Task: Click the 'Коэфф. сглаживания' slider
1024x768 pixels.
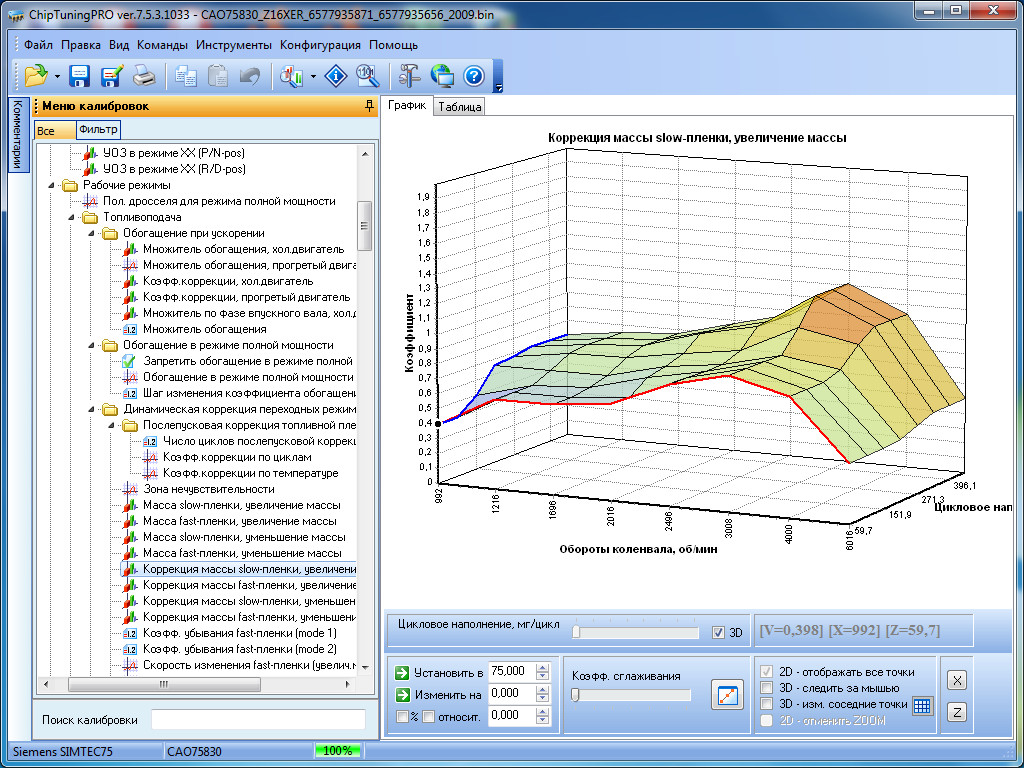Action: pyautogui.click(x=630, y=695)
